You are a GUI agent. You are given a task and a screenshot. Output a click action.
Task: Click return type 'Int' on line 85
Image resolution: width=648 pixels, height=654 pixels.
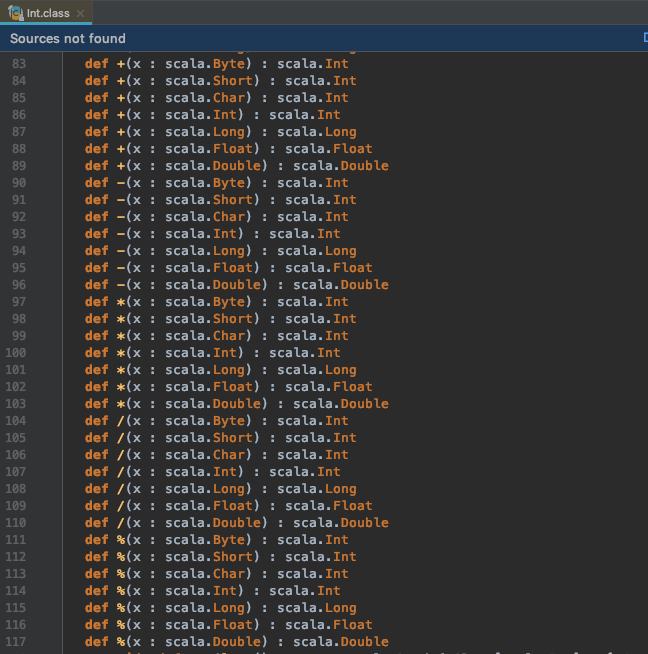[337, 98]
